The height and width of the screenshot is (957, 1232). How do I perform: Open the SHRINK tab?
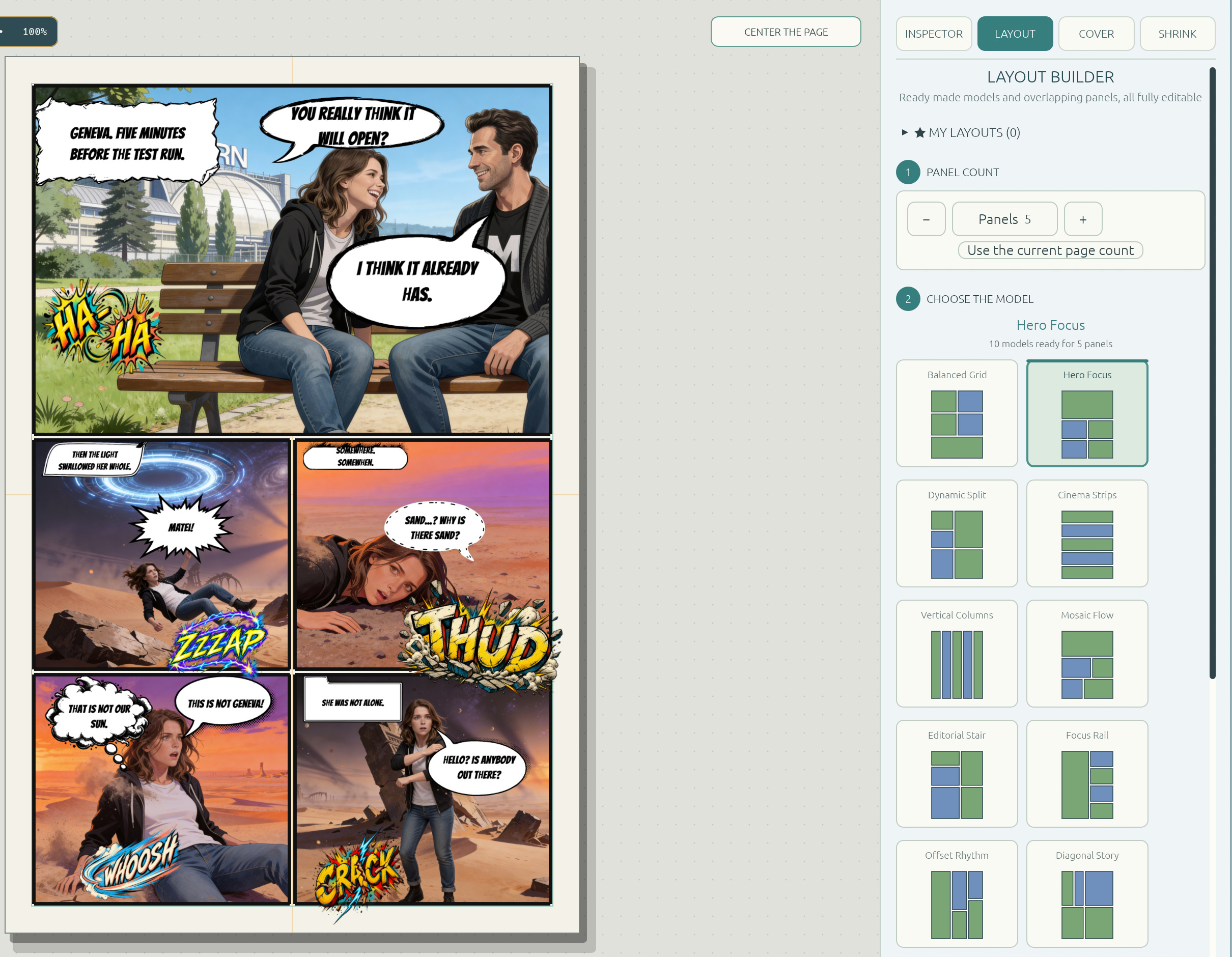click(x=1178, y=34)
